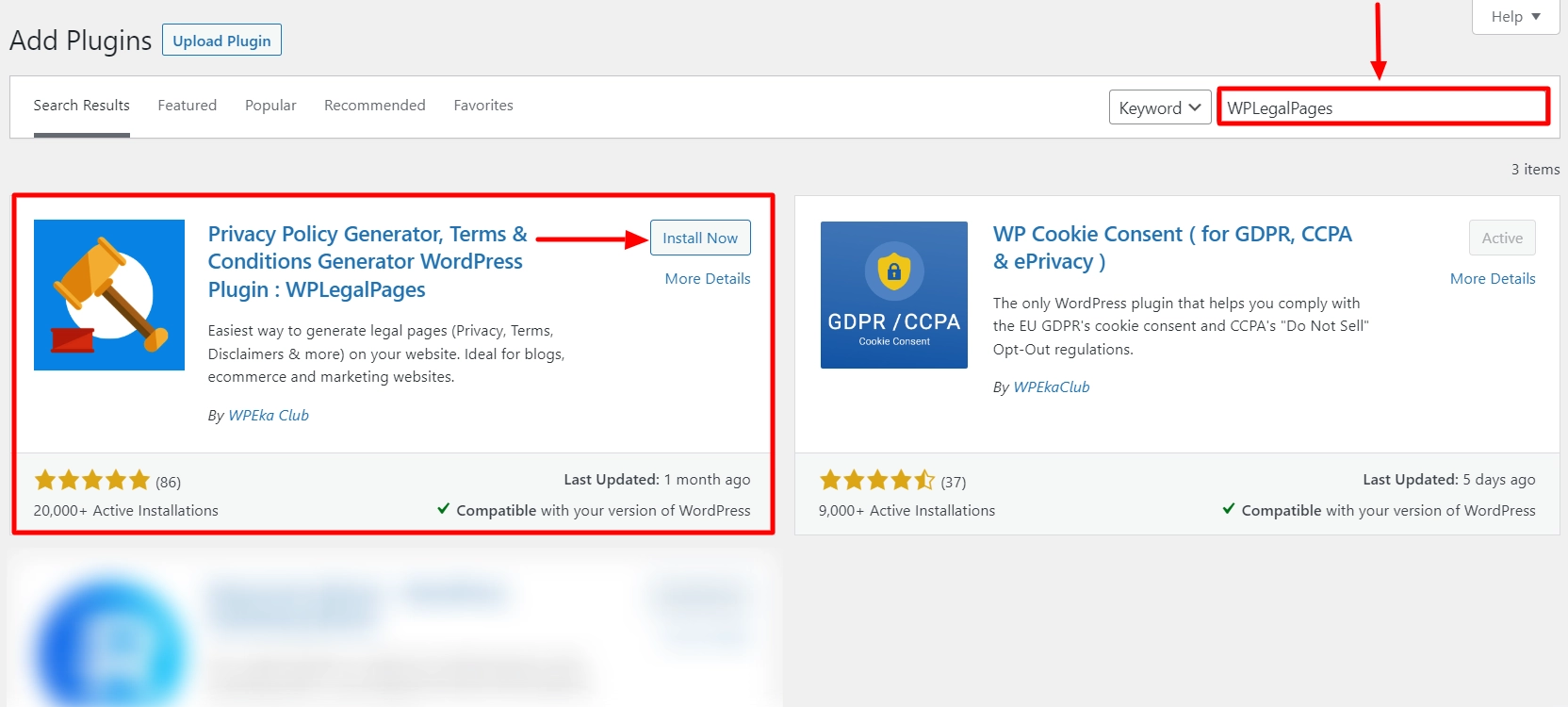This screenshot has height=707, width=1568.
Task: Switch to the Popular tab
Action: pos(270,106)
